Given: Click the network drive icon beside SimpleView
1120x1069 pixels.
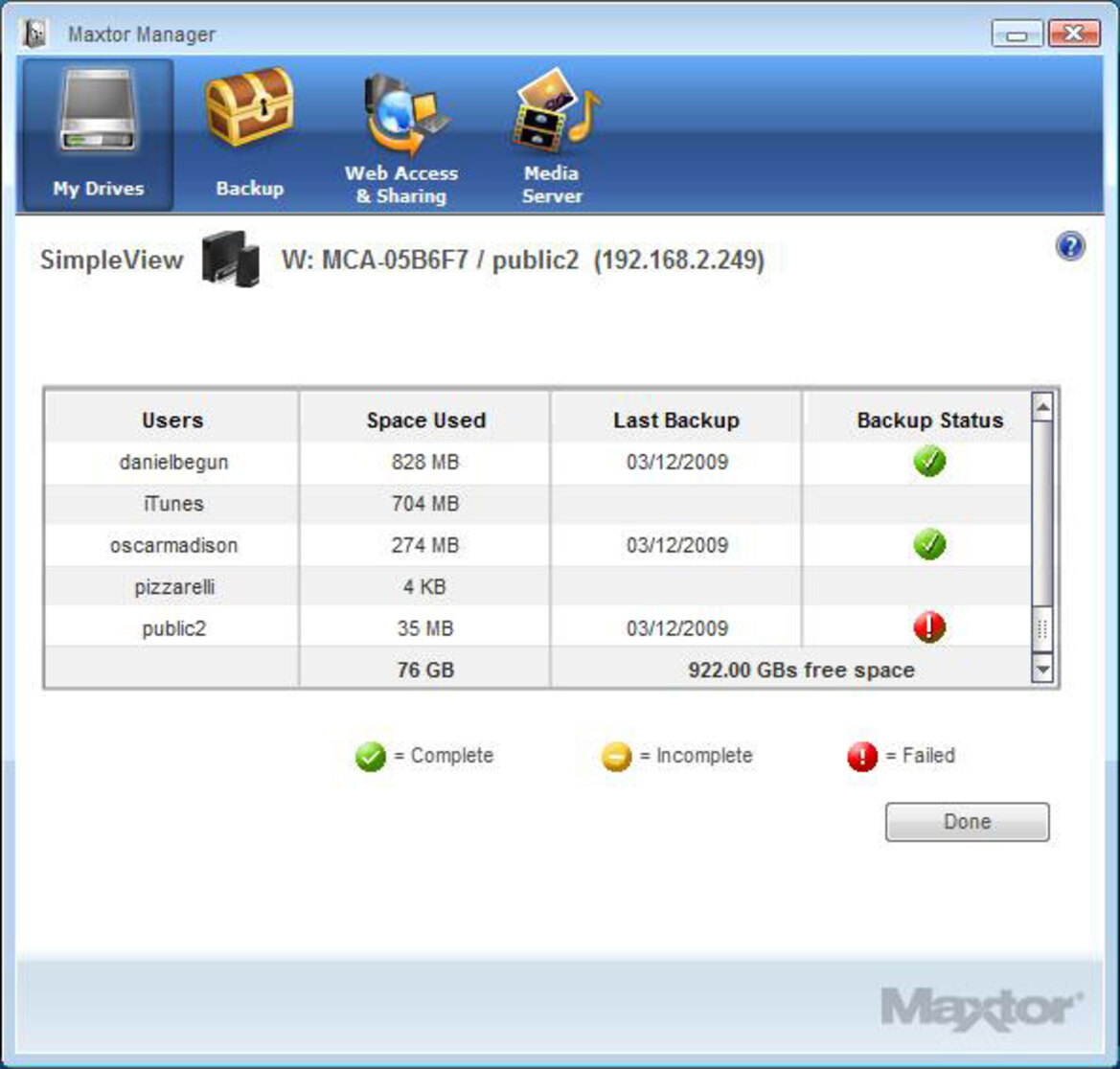Looking at the screenshot, I should 231,259.
